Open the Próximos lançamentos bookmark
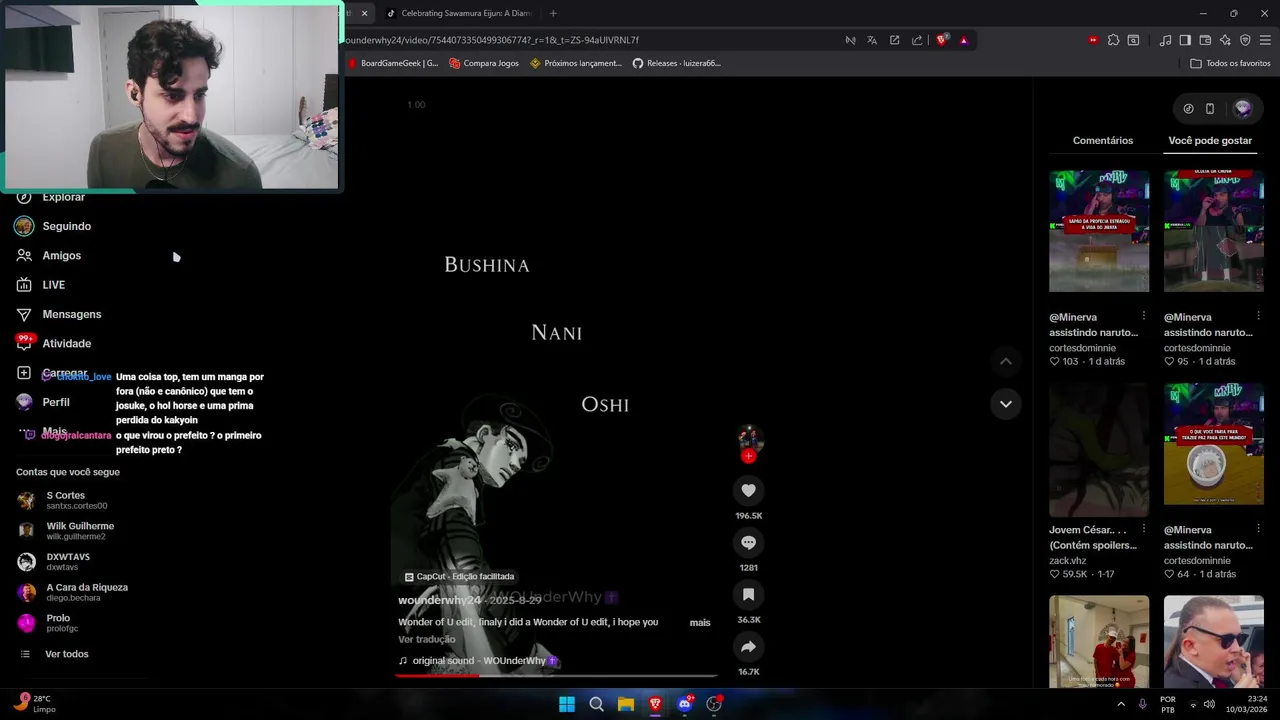Screen dimensions: 1280x720 click(x=576, y=63)
